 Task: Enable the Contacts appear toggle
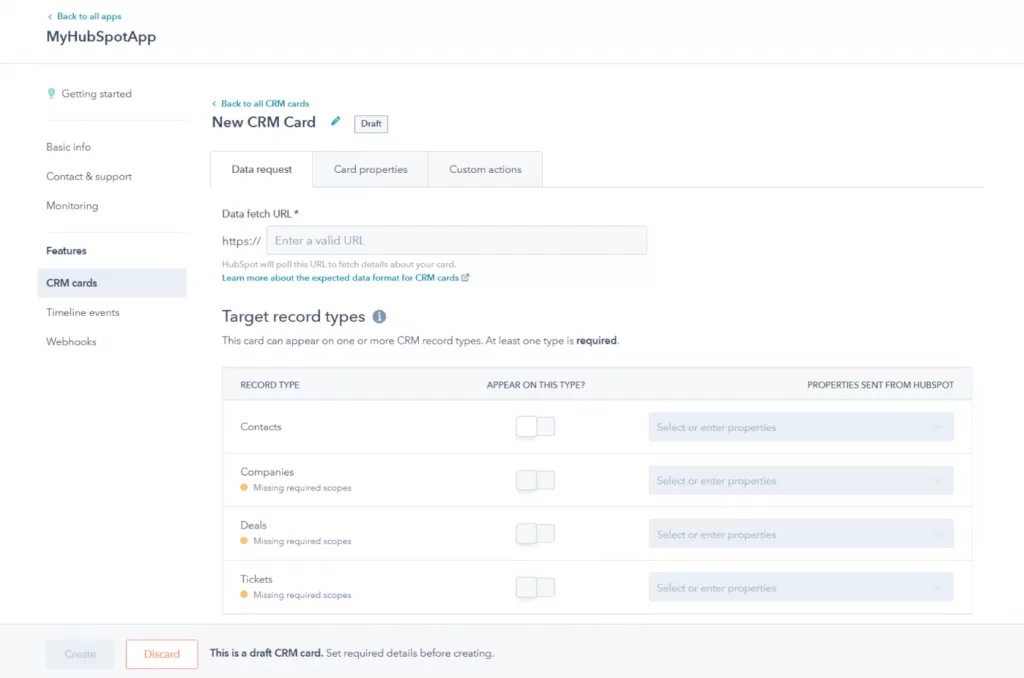pos(535,426)
